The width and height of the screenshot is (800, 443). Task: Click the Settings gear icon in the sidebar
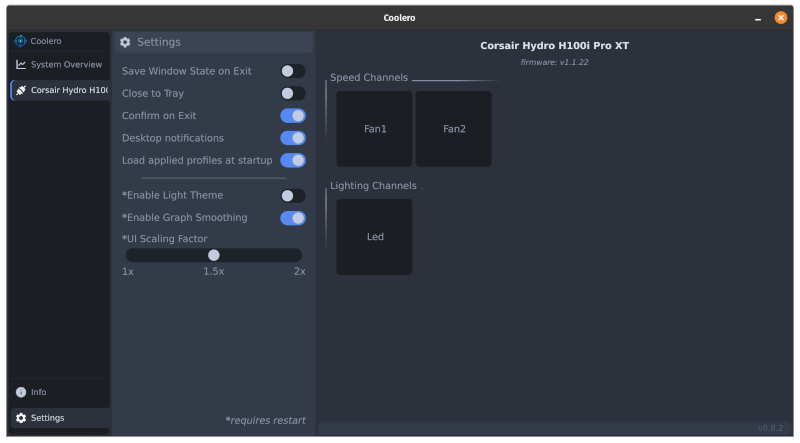(21, 418)
